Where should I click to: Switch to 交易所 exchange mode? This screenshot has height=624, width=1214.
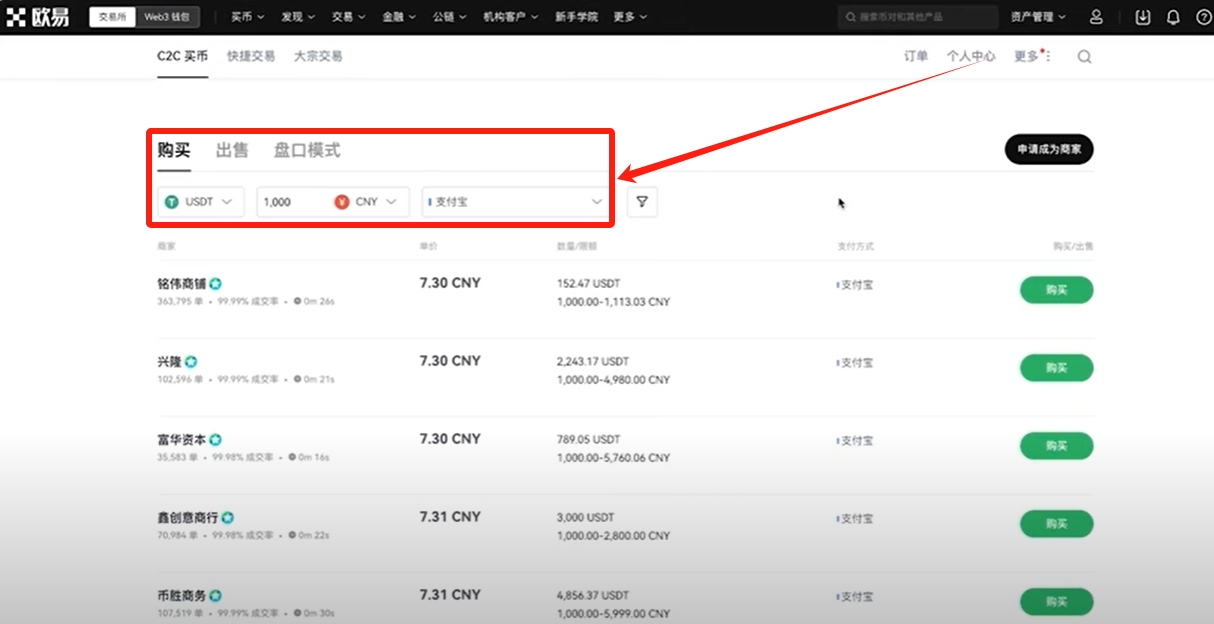(x=112, y=17)
